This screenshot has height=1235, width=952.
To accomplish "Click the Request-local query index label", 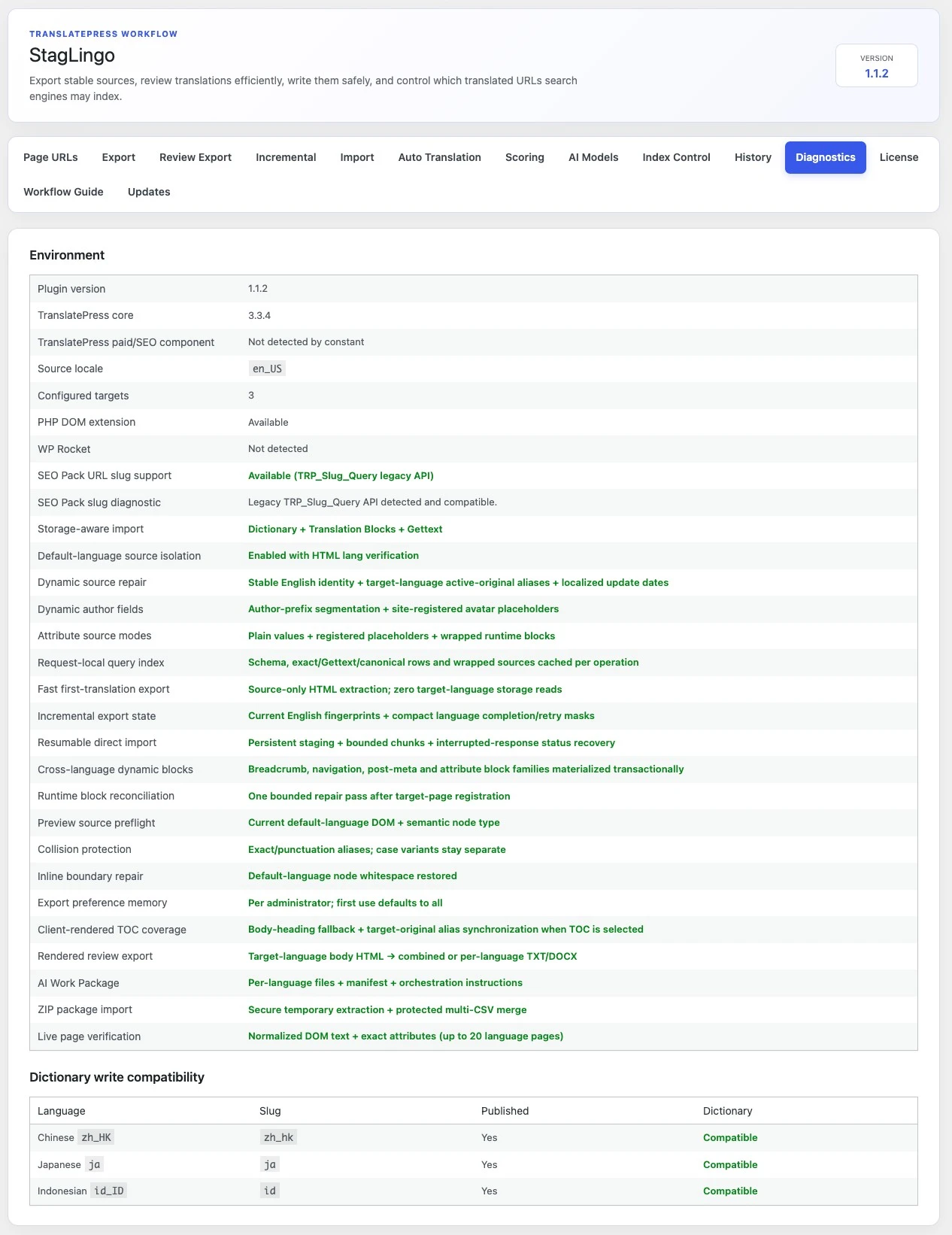I will tap(101, 663).
